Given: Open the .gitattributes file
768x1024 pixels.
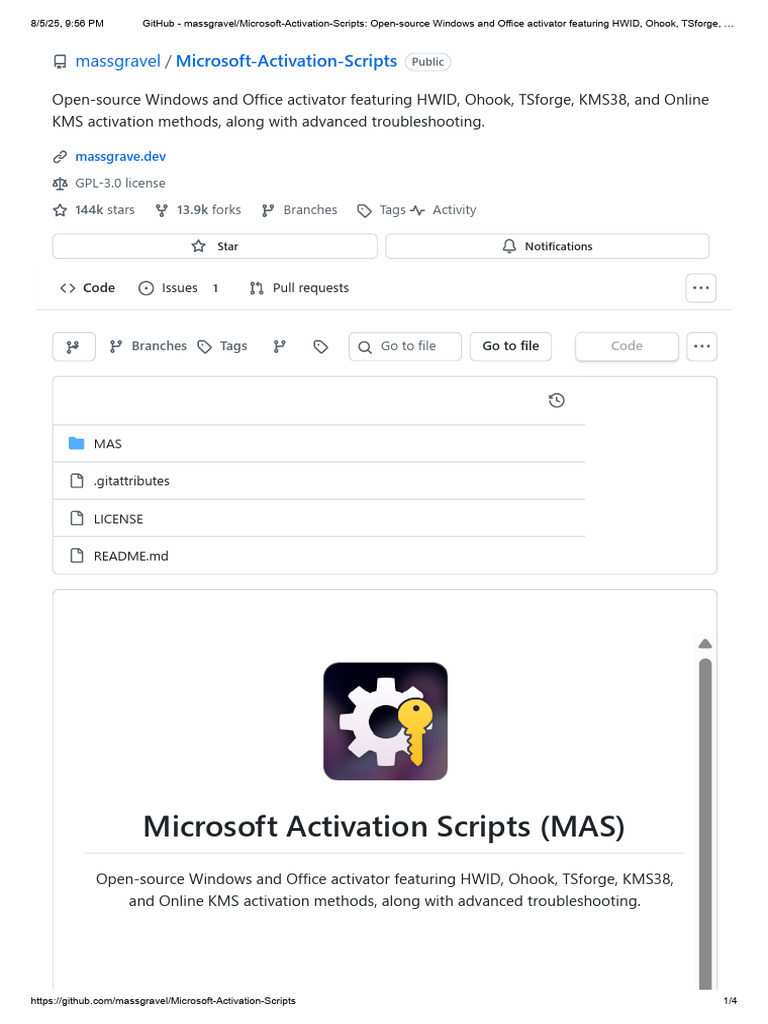Looking at the screenshot, I should click(131, 481).
